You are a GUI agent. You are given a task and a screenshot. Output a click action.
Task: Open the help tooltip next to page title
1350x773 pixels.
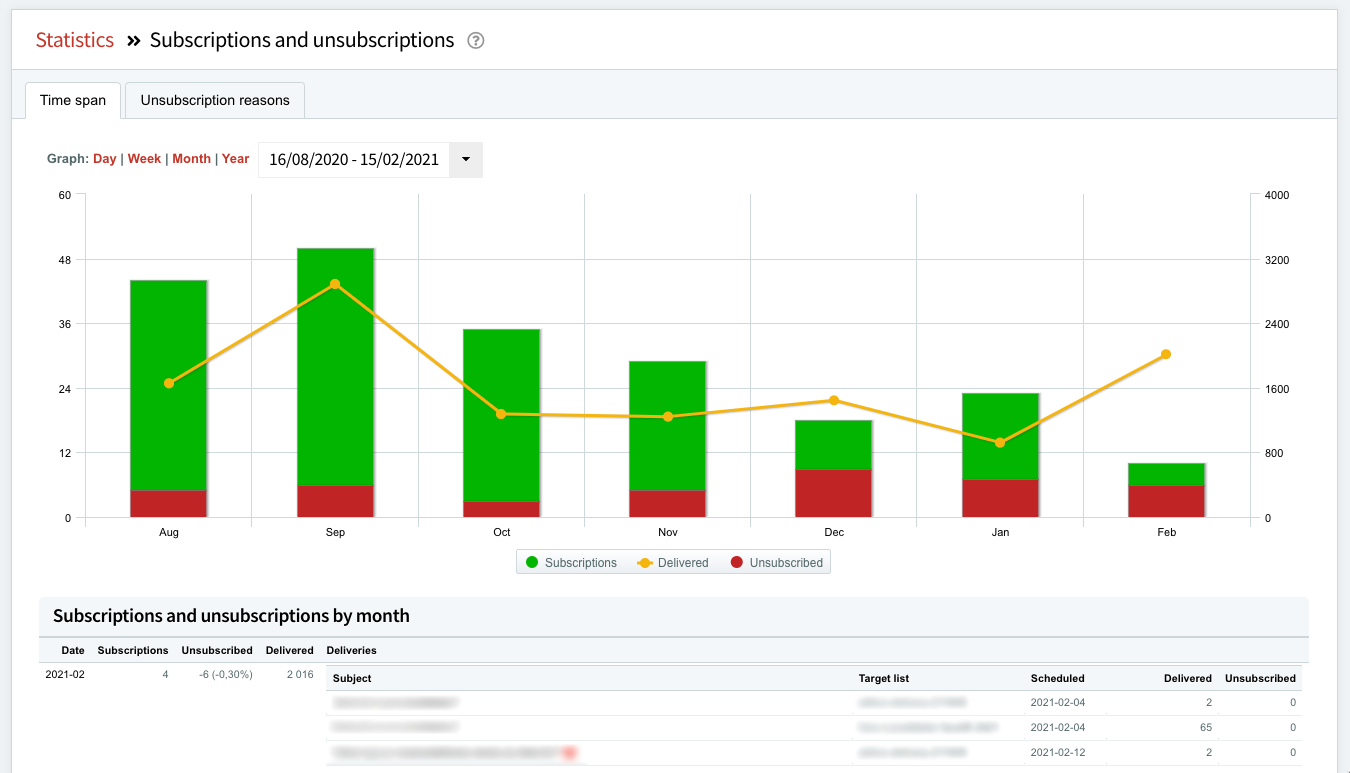(475, 40)
